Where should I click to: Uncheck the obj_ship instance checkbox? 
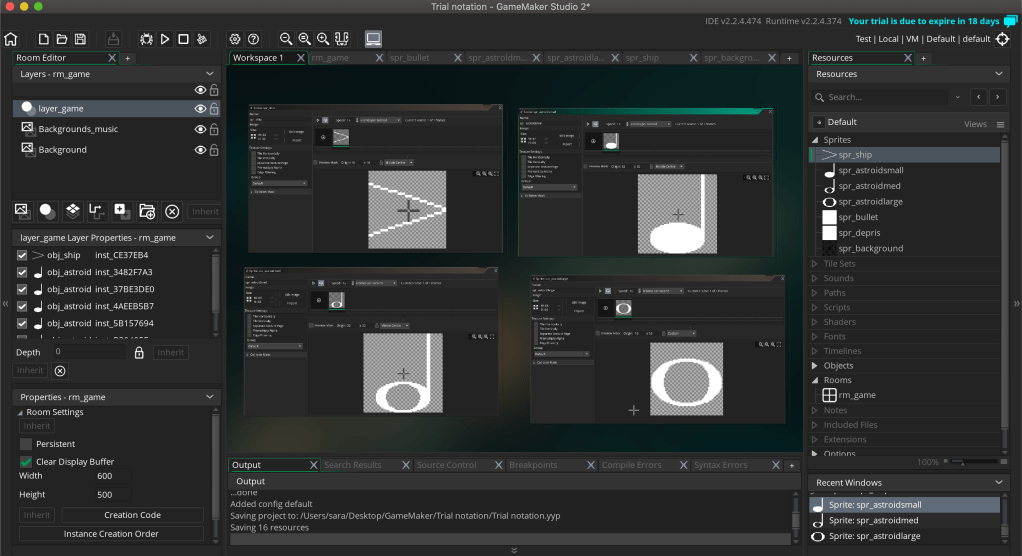coord(22,255)
